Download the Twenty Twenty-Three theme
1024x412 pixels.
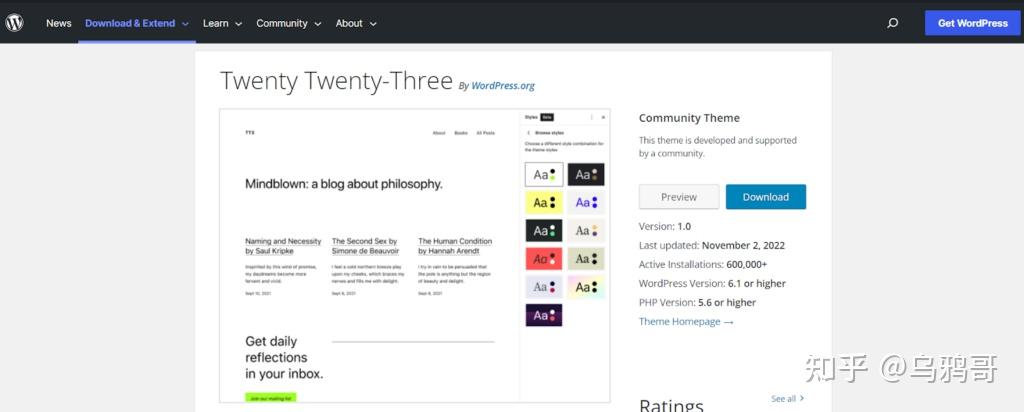765,197
